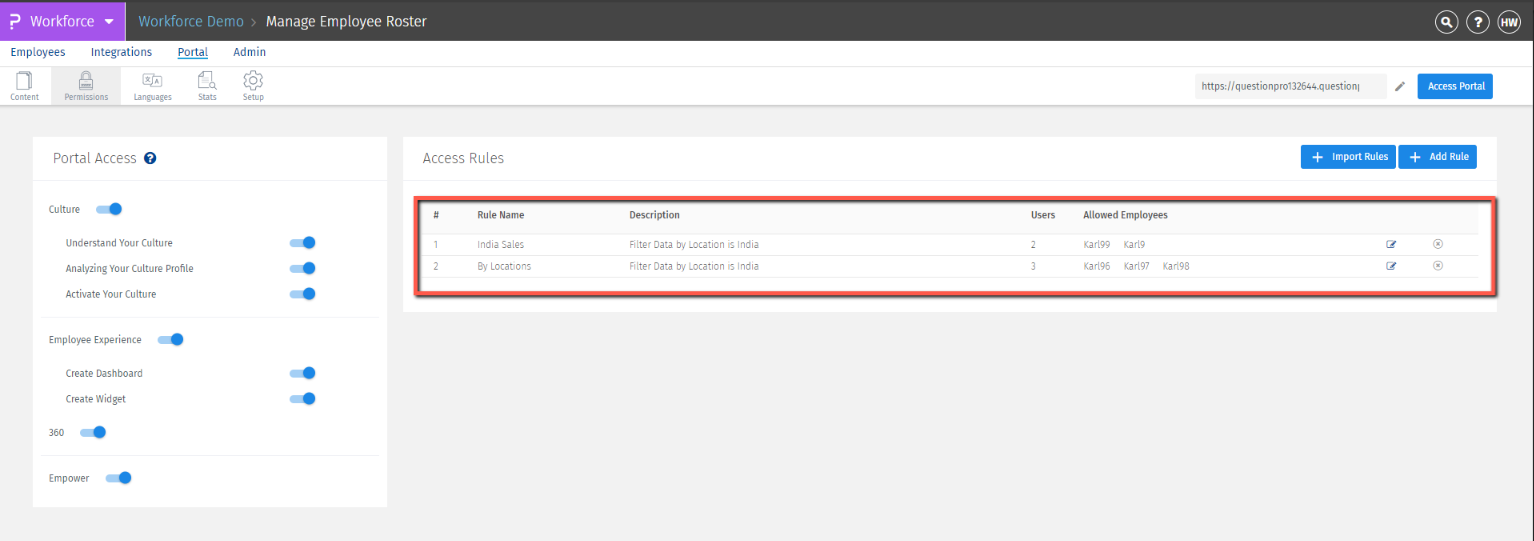
Task: Click the Description column header
Action: (654, 215)
